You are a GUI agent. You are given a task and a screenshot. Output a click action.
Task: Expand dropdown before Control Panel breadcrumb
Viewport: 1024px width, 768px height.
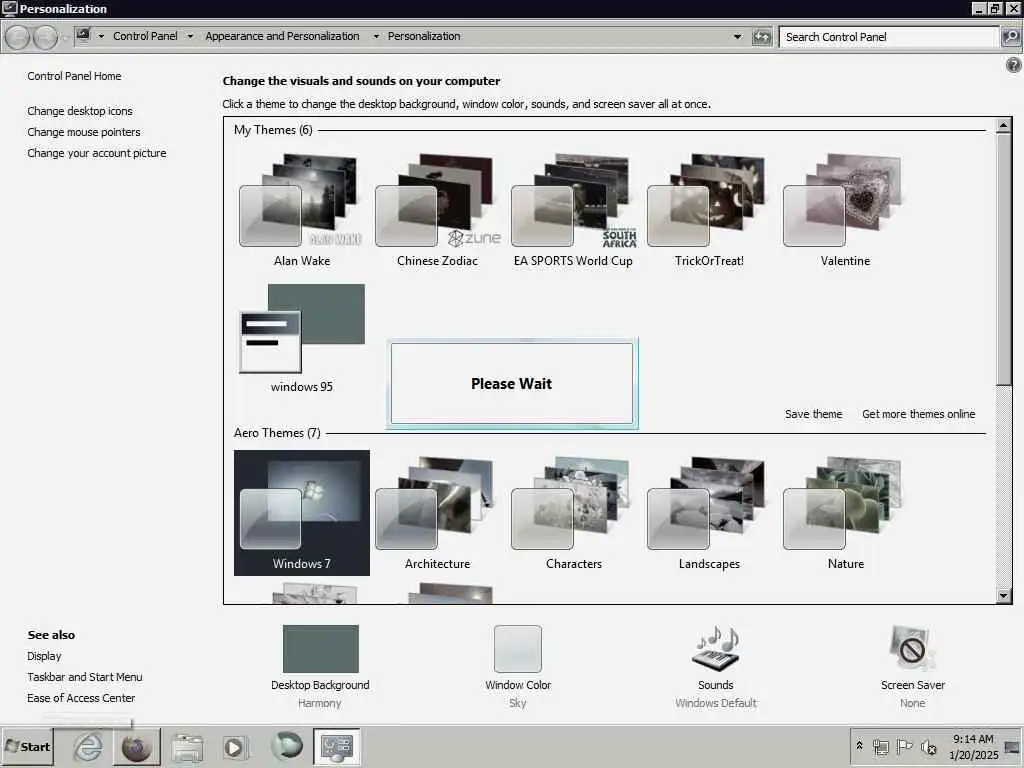[x=101, y=37]
